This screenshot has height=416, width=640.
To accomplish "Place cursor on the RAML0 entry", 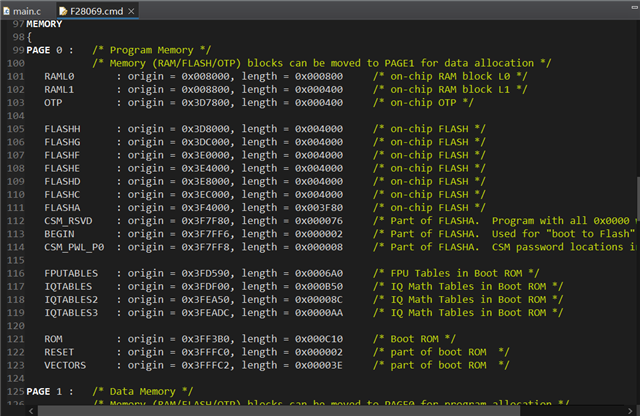I will tap(61, 76).
